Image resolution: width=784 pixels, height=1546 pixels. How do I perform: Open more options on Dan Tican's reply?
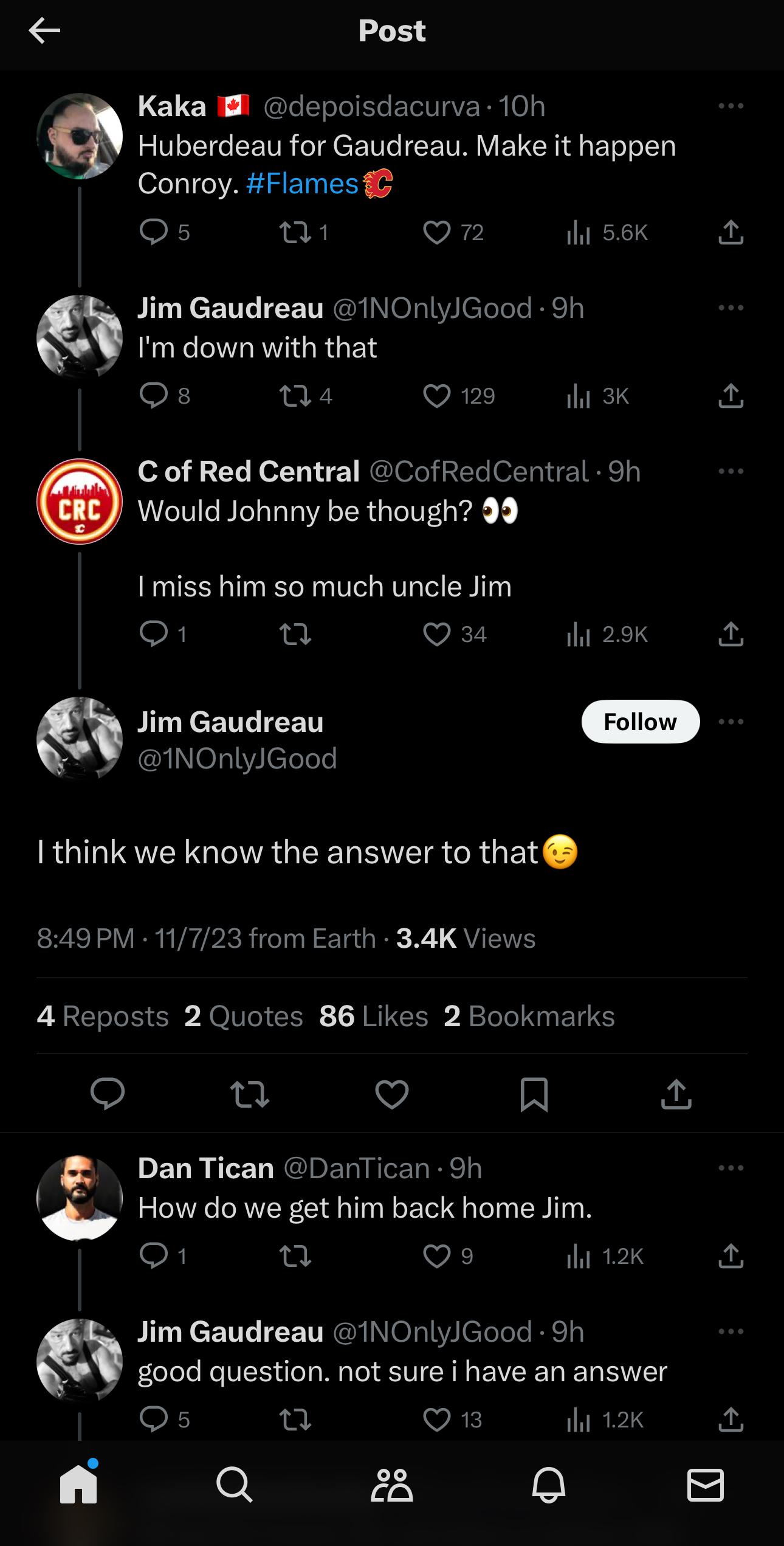[x=731, y=1168]
